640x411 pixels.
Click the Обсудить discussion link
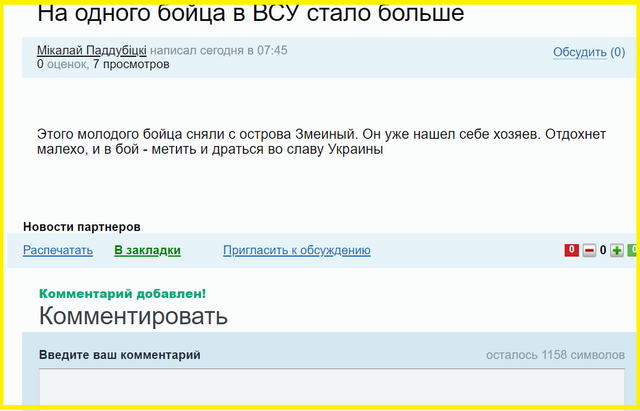coord(580,52)
